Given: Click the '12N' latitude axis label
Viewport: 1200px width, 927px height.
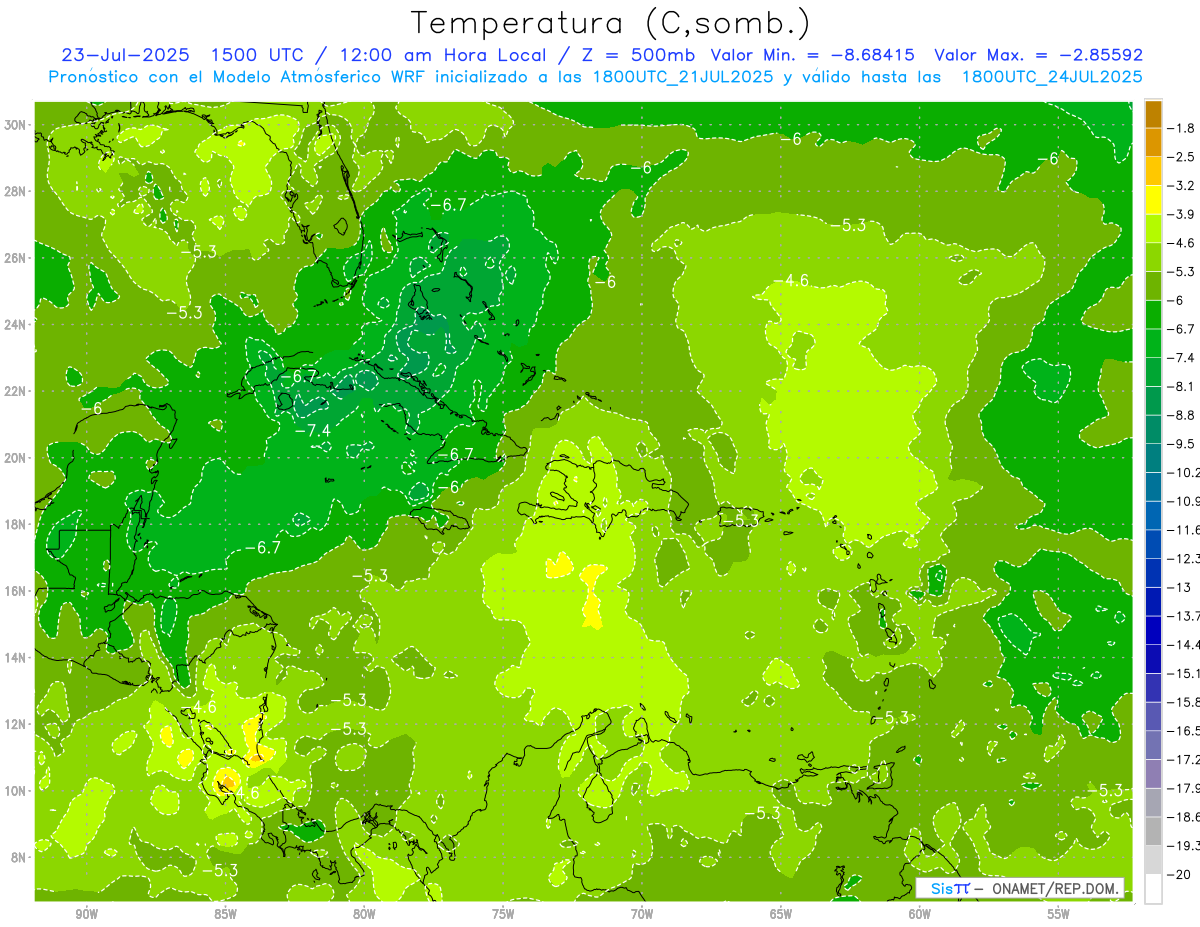Looking at the screenshot, I should click(x=17, y=724).
